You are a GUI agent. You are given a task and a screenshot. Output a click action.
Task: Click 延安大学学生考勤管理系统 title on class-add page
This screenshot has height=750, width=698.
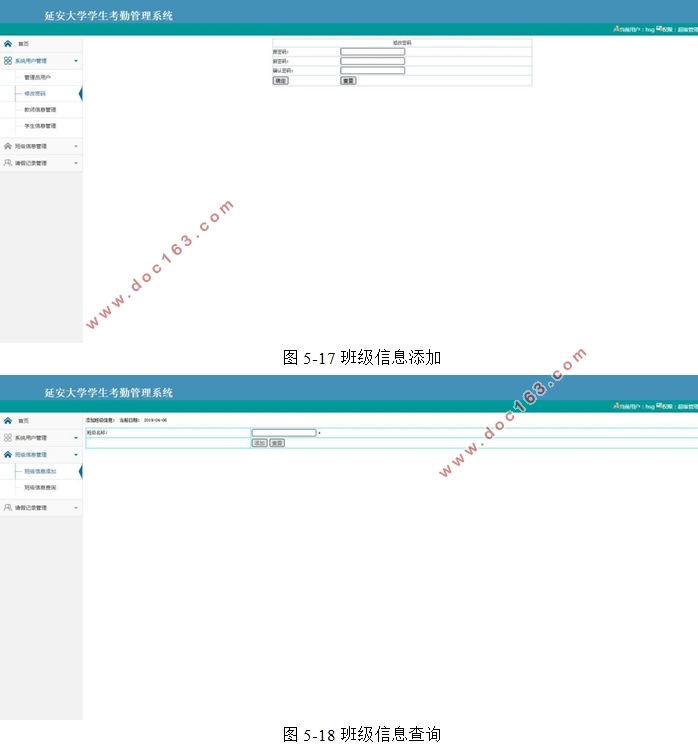tap(109, 393)
